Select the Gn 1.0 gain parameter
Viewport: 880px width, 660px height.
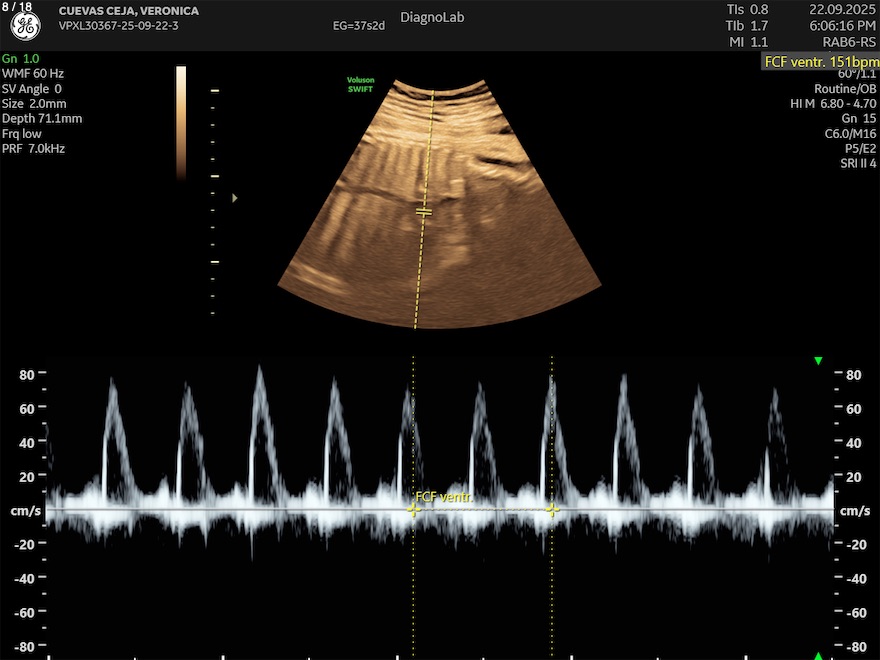tap(21, 59)
